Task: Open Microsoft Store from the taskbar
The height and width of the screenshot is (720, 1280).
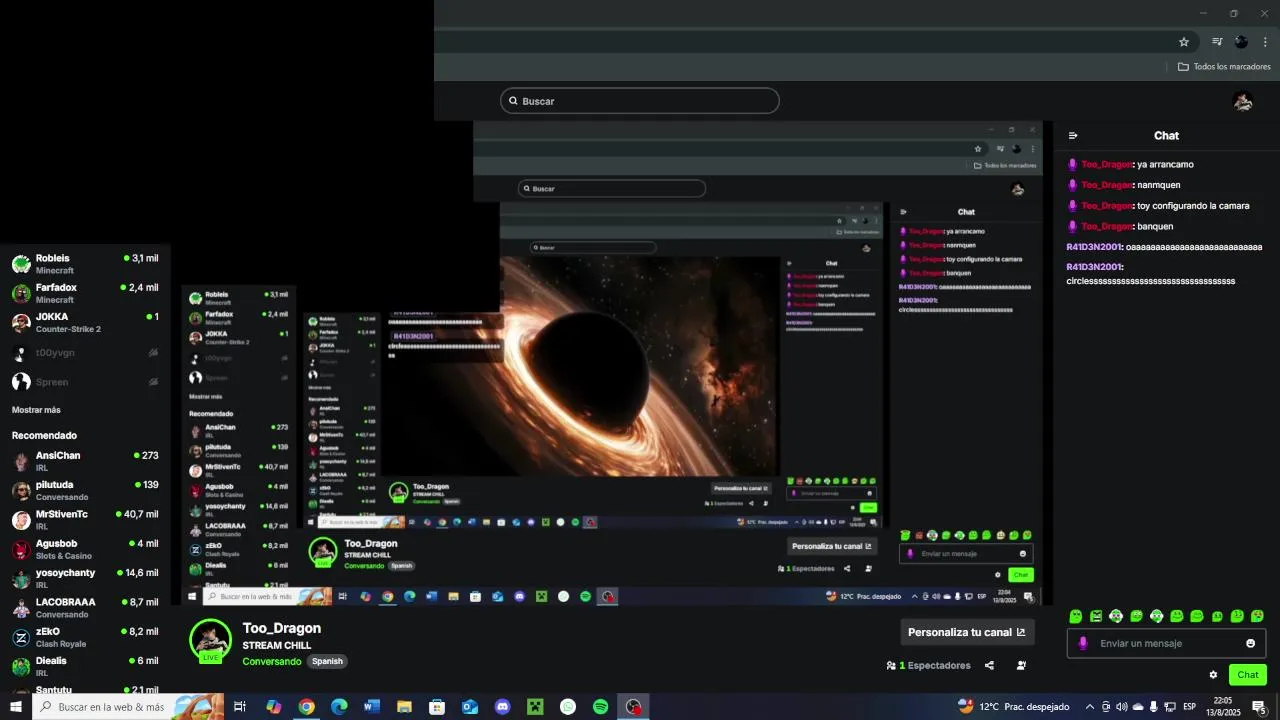Action: coord(437,707)
